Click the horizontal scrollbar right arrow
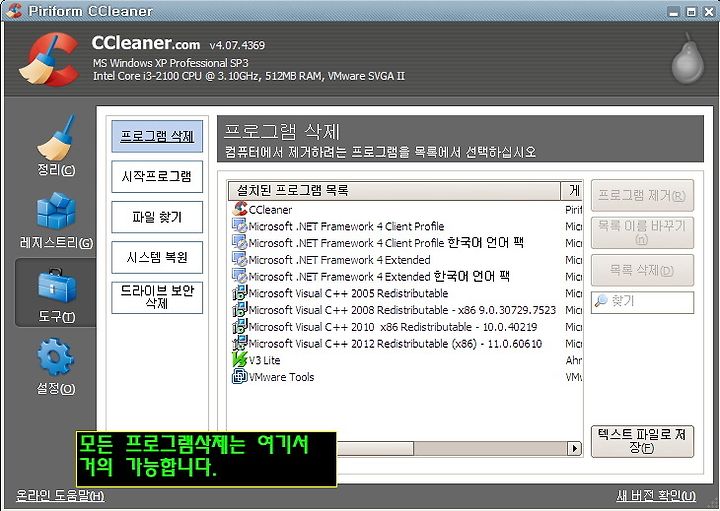Image resolution: width=720 pixels, height=511 pixels. point(574,448)
